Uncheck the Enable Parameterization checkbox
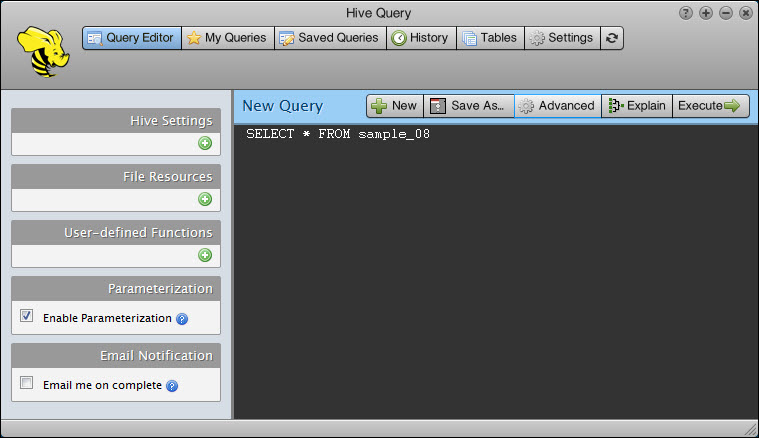This screenshot has width=759, height=438. point(27,316)
